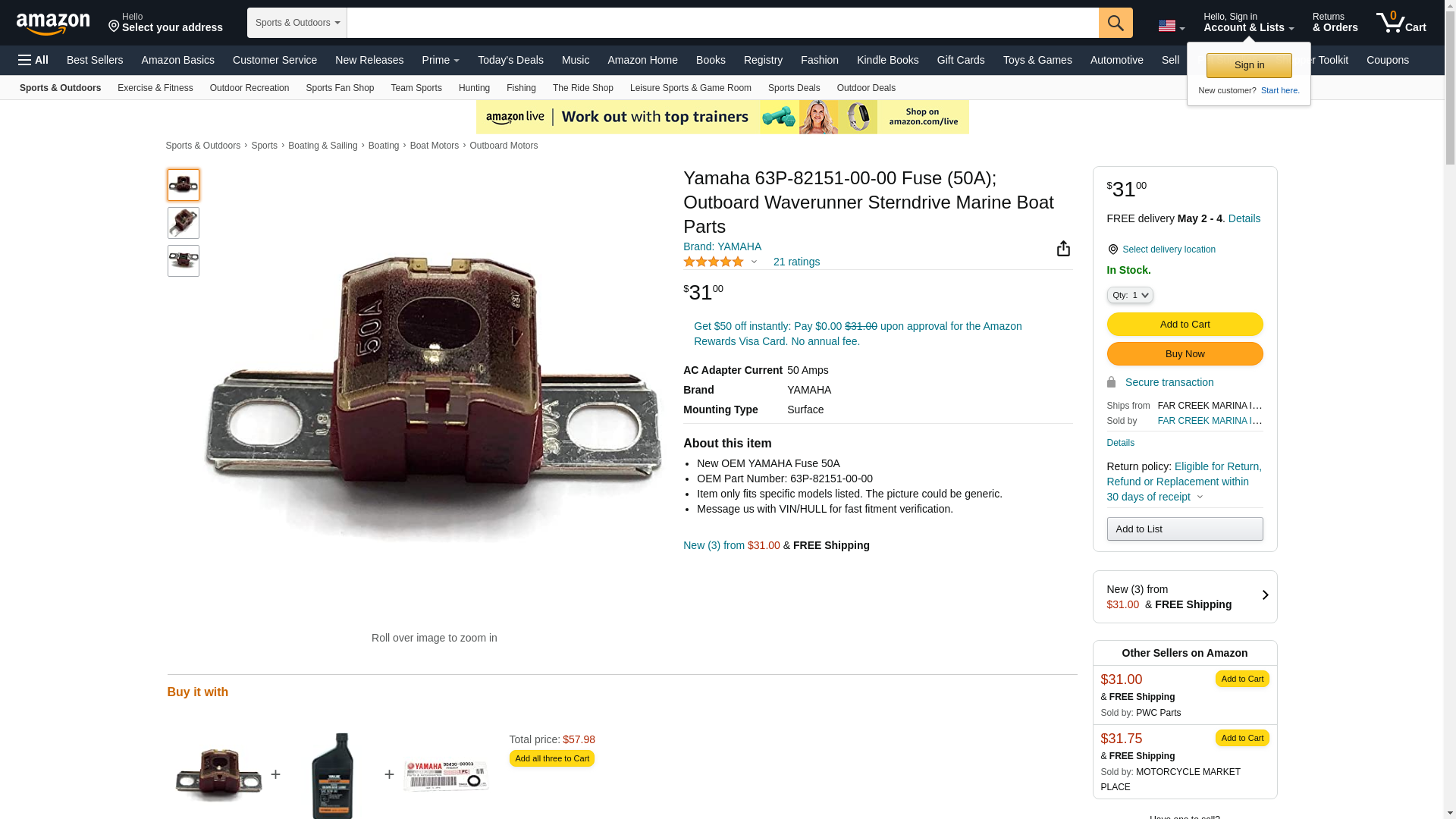Viewport: 1456px width, 819px height.
Task: Open Today's Deals in navigation bar
Action: [510, 60]
